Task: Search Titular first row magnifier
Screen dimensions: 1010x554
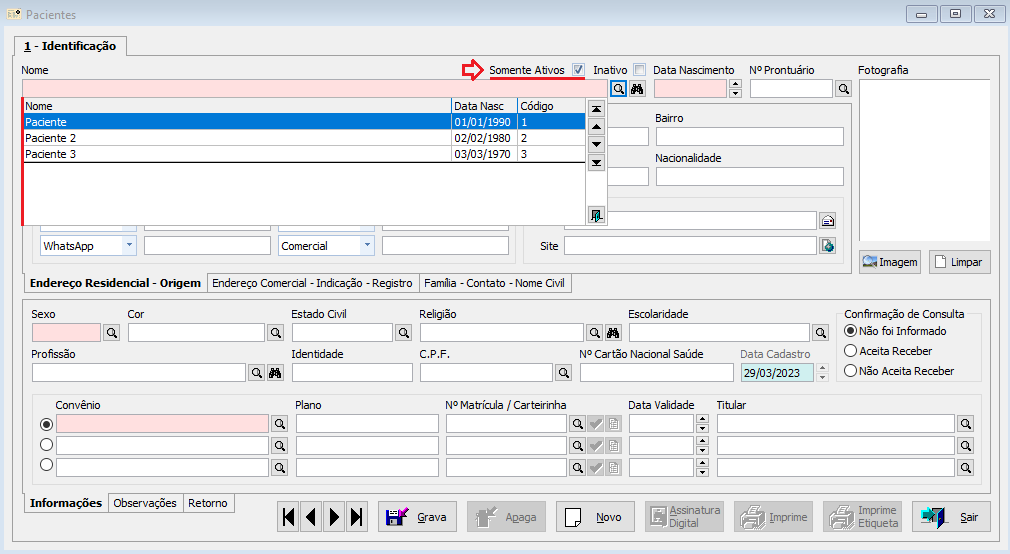Action: pos(966,424)
